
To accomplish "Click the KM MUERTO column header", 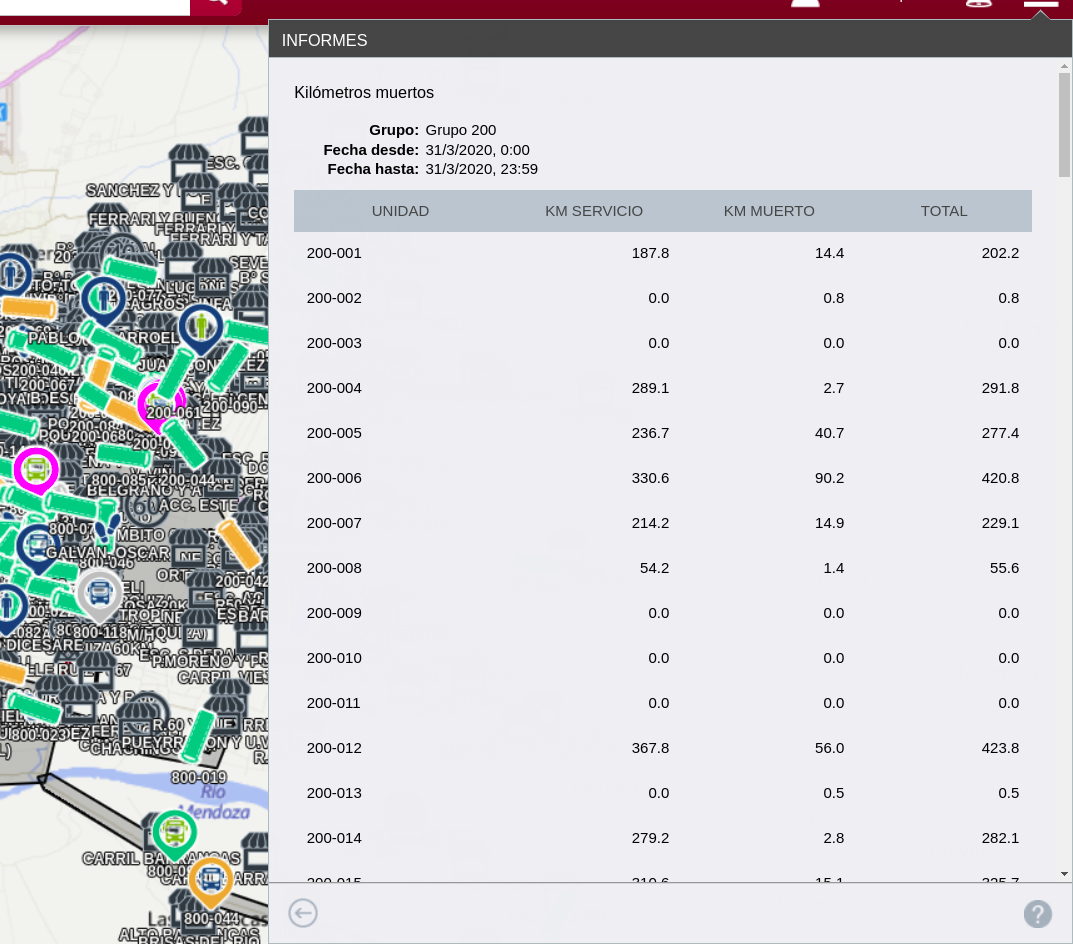I will (769, 211).
